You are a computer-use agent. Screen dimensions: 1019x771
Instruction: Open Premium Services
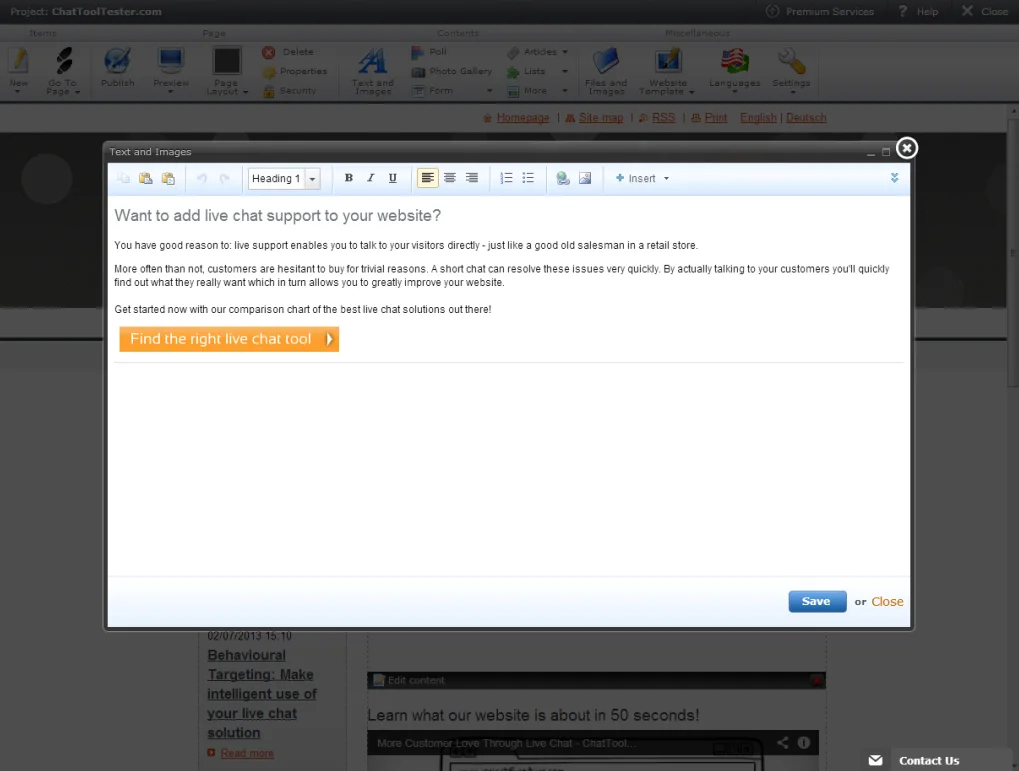point(819,12)
